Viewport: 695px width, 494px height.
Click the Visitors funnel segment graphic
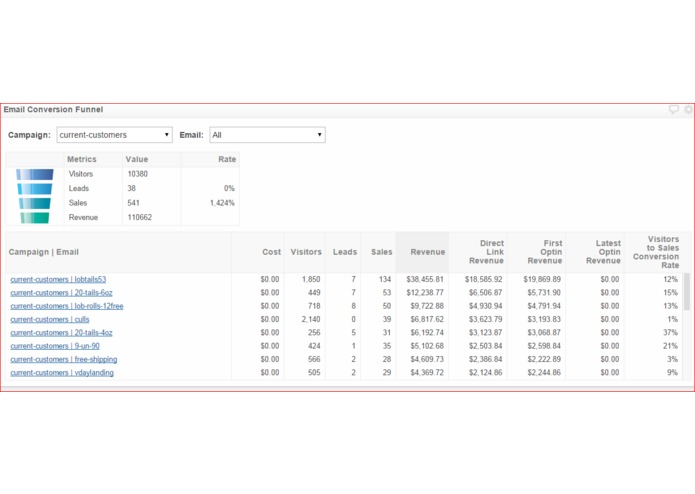35,174
